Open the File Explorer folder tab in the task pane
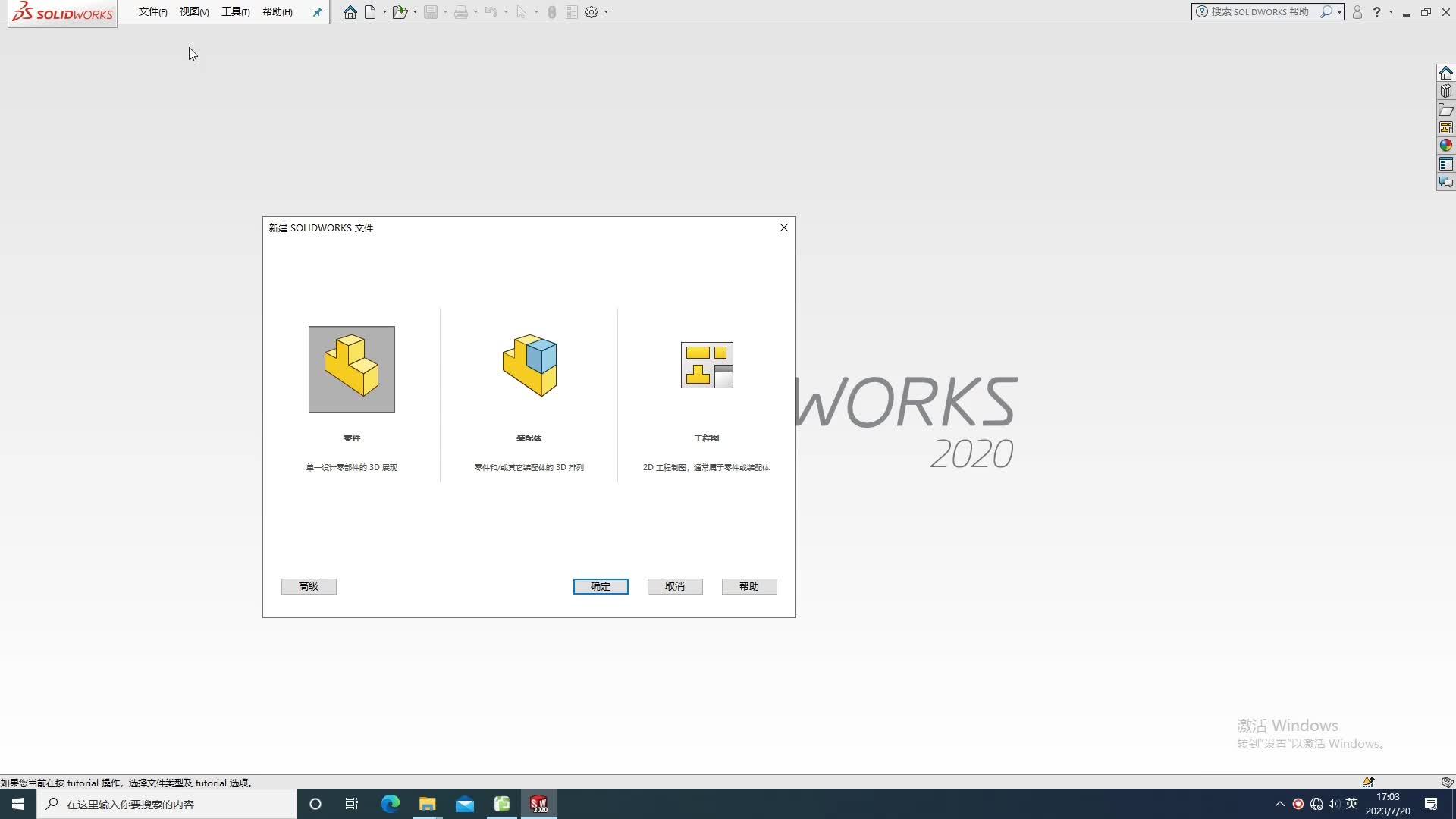The width and height of the screenshot is (1456, 819). [1446, 109]
